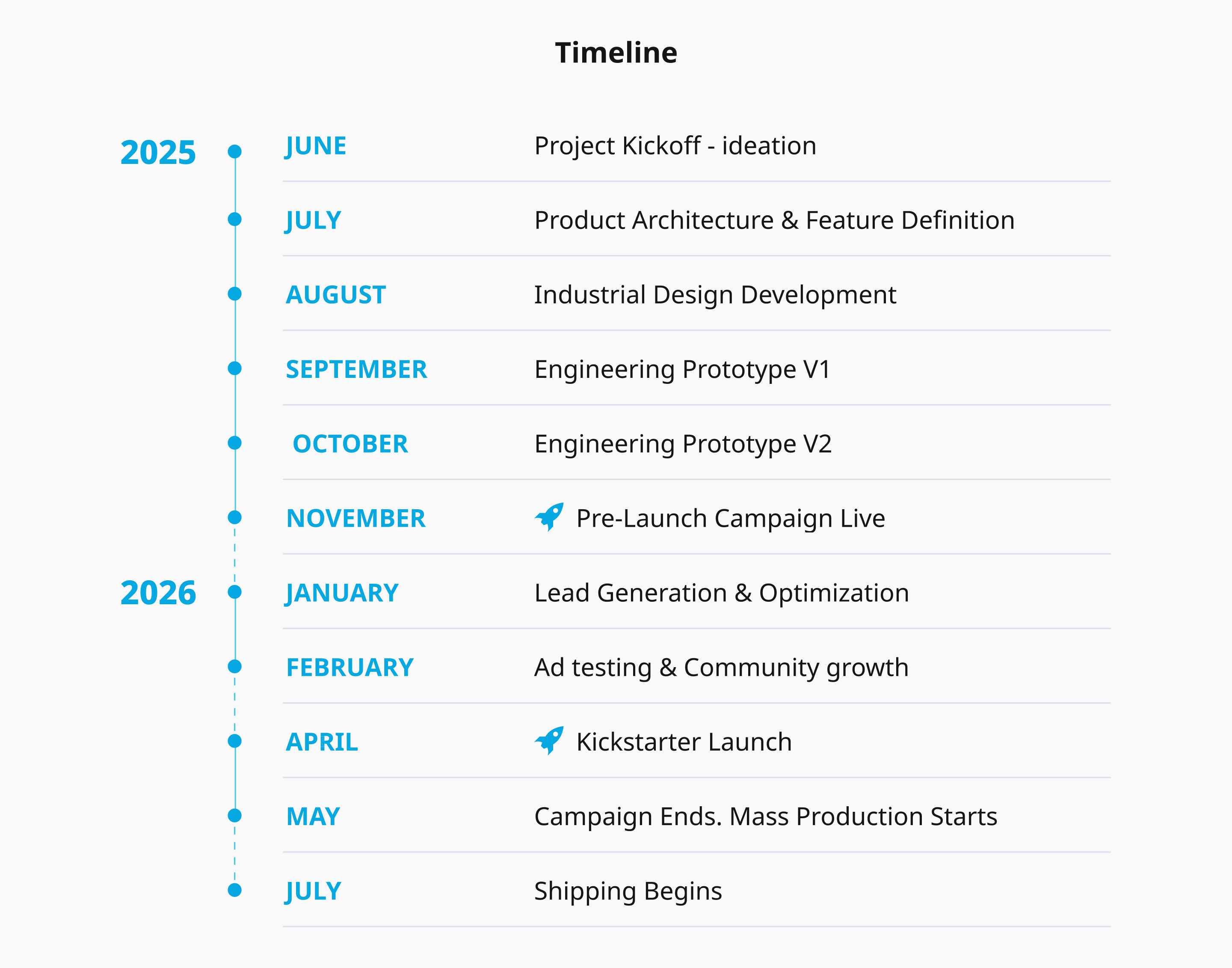
Task: Select the timeline dot for APRIL
Action: point(234,741)
